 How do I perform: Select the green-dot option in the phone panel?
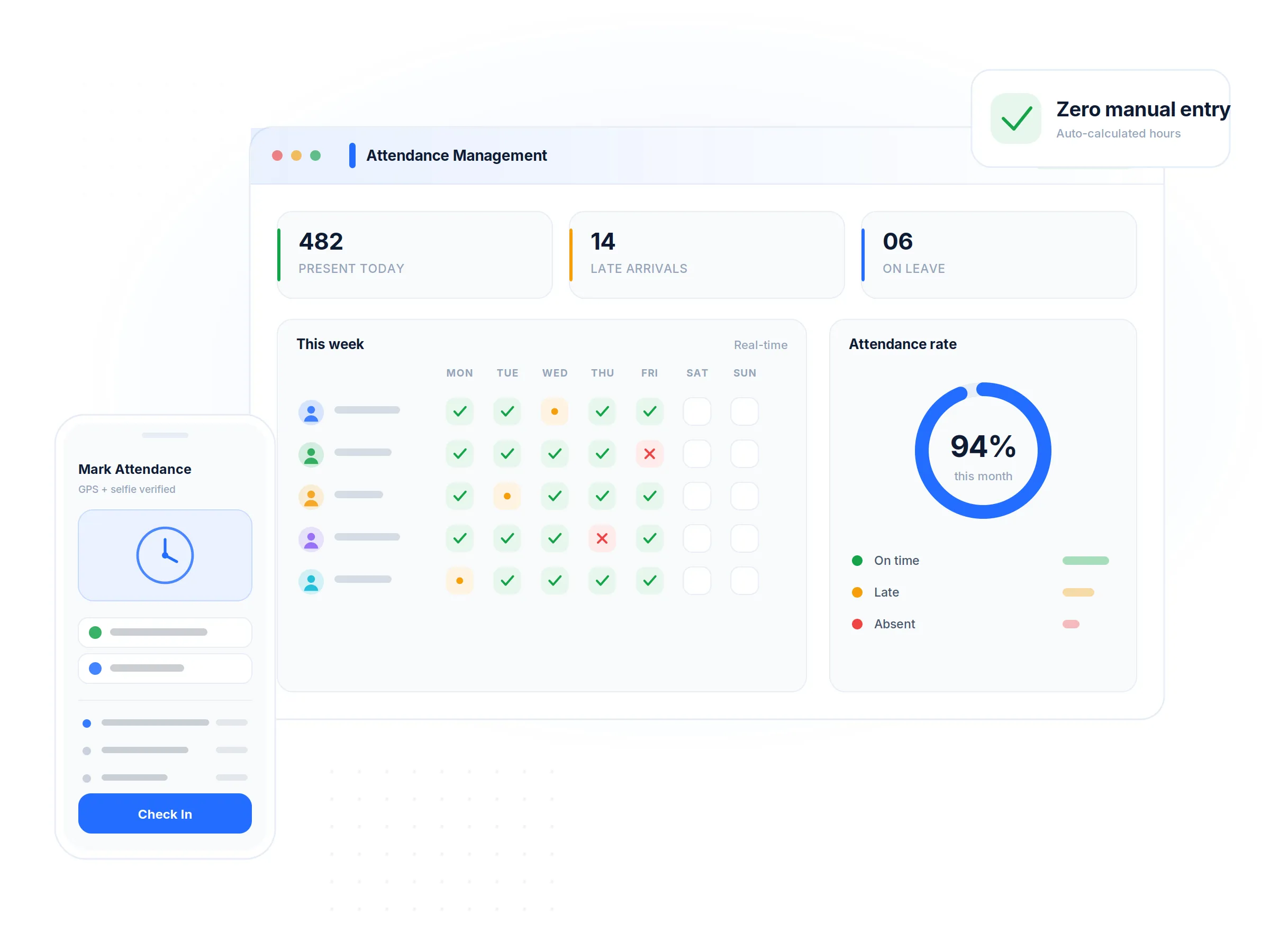click(165, 633)
